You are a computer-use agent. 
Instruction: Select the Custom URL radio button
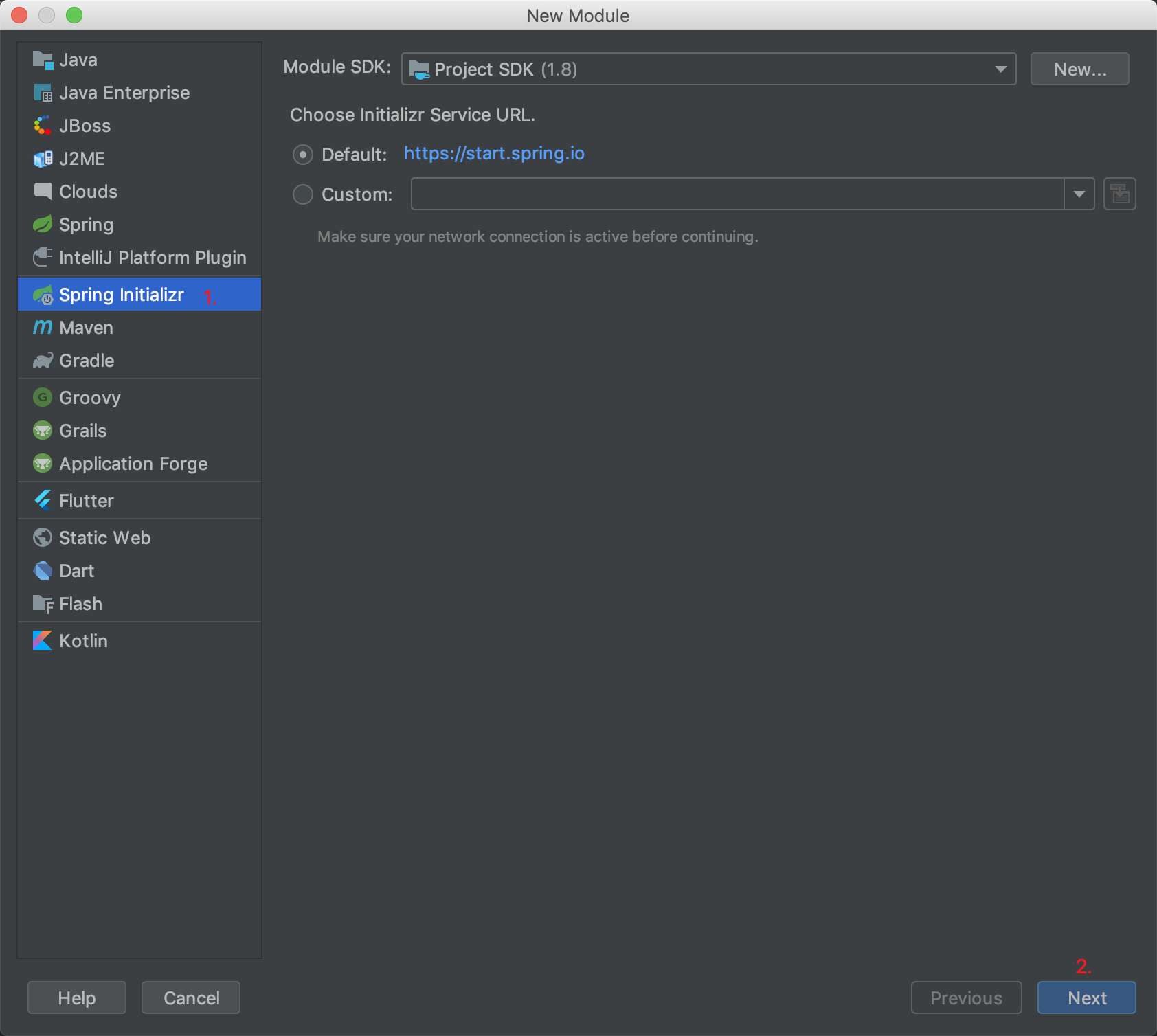[303, 194]
